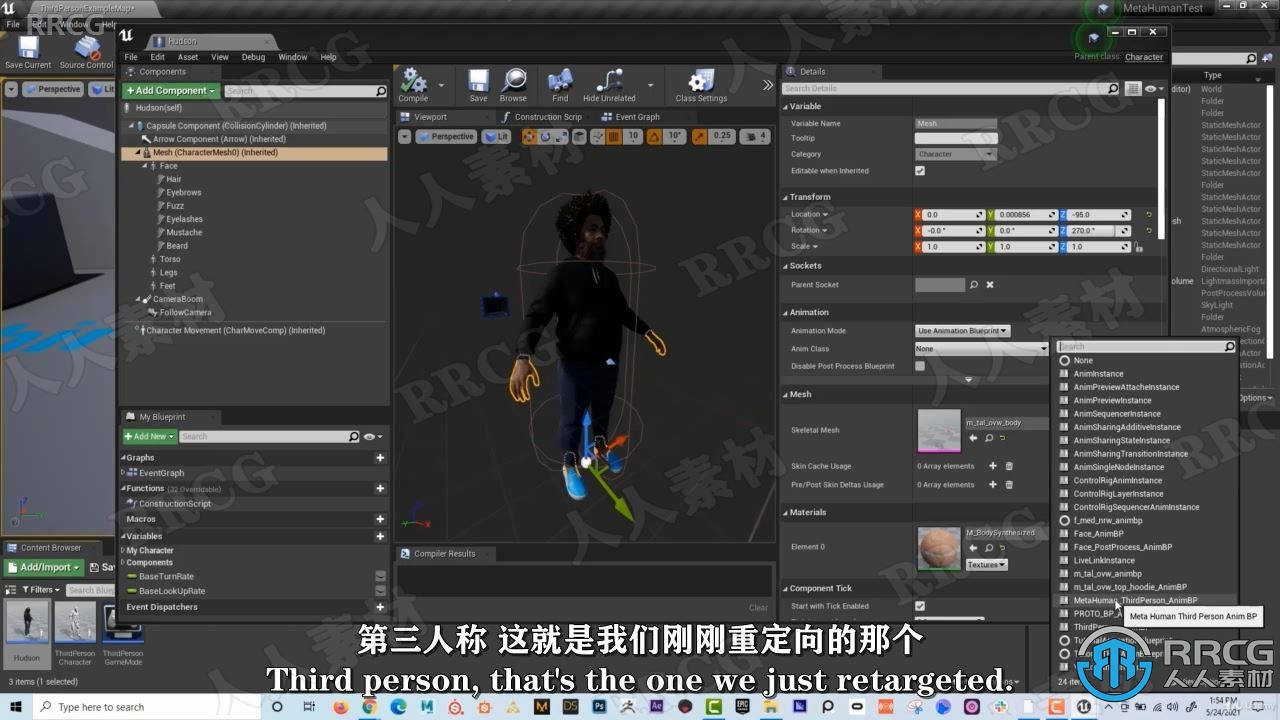Select the Hair component under Face
This screenshot has height=720, width=1280.
[x=174, y=179]
